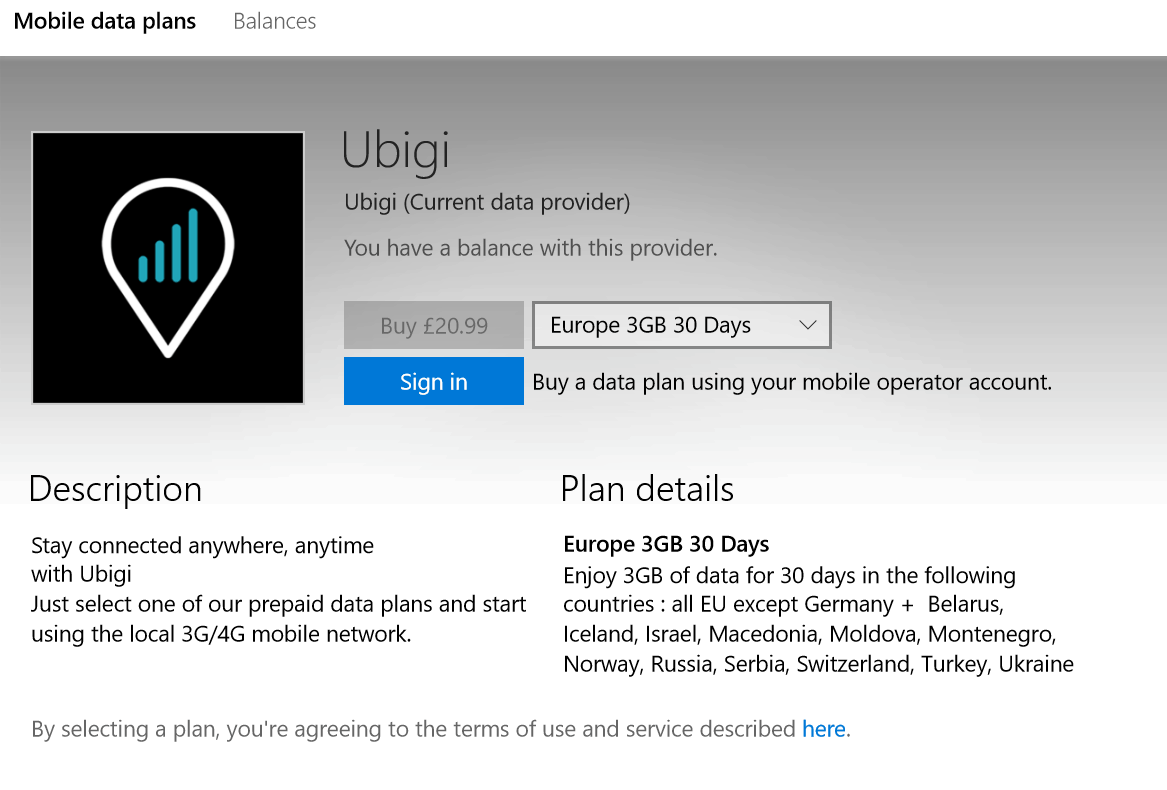Open the terms of use 'here' link

pos(823,729)
